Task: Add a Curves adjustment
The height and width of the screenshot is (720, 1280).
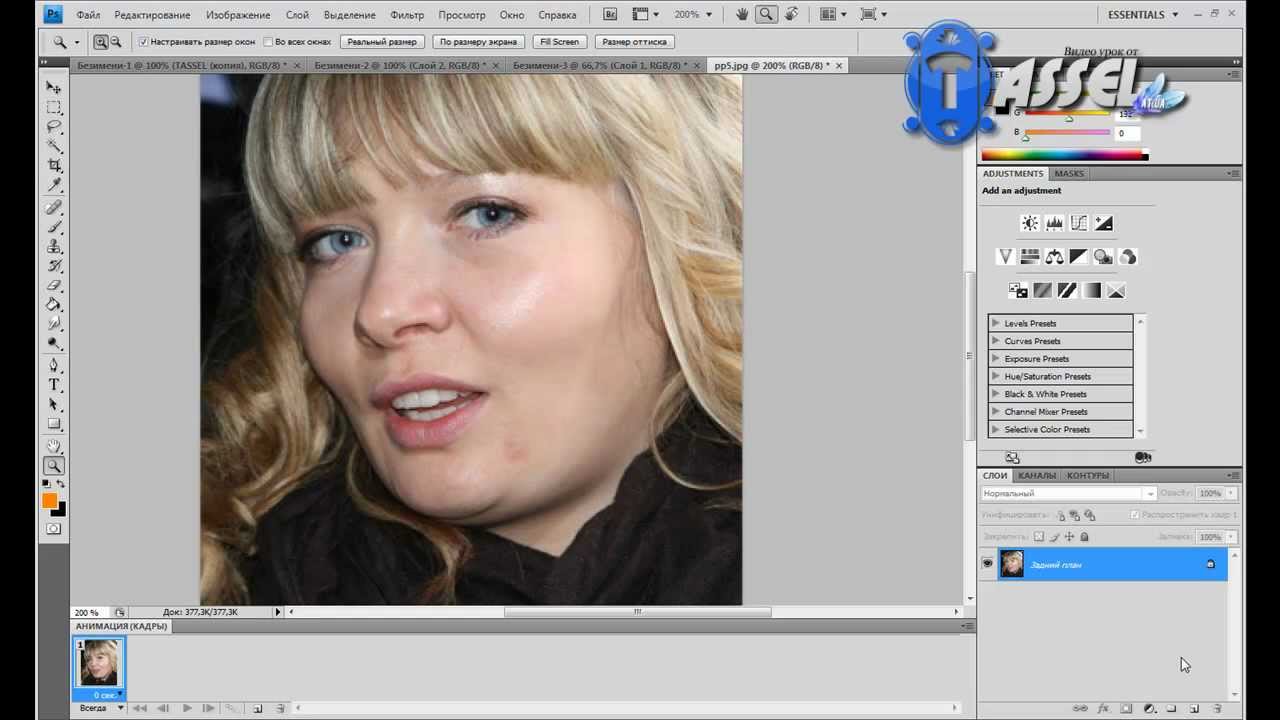Action: [1079, 223]
